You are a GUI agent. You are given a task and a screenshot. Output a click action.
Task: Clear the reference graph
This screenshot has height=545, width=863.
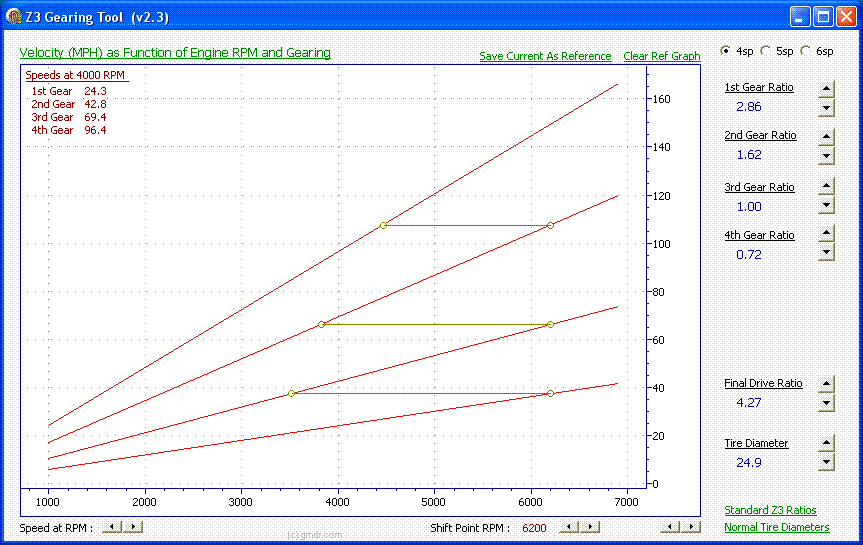[x=661, y=56]
